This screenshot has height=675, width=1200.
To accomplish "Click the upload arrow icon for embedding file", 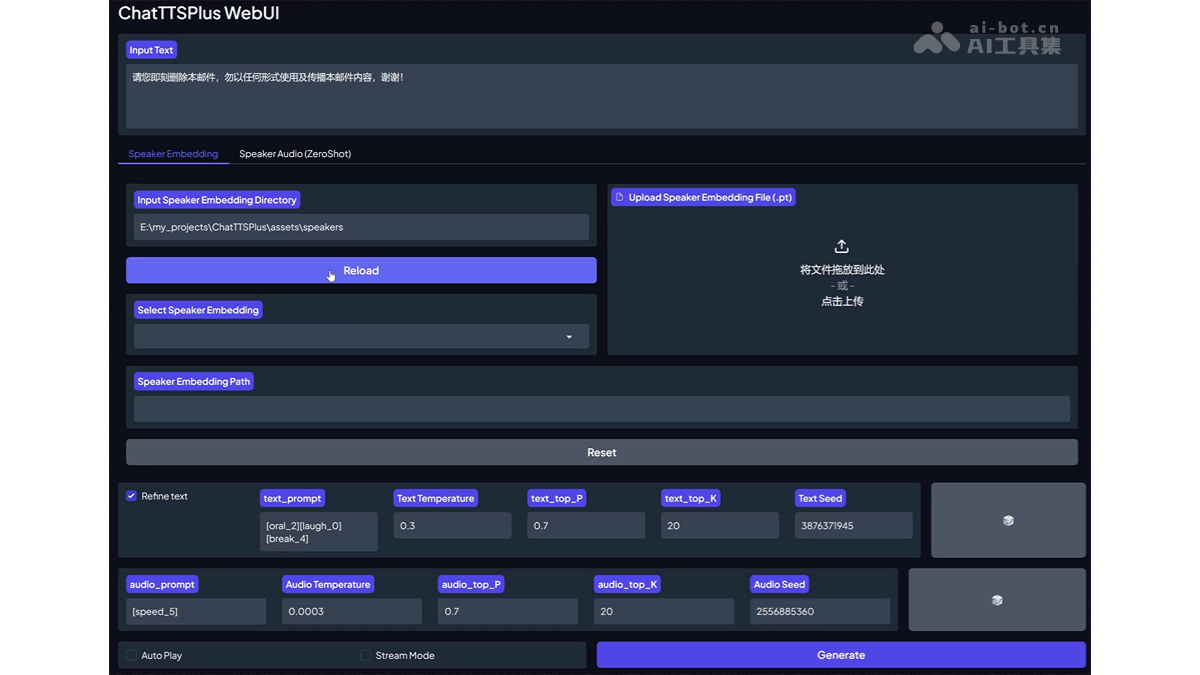I will pos(842,246).
